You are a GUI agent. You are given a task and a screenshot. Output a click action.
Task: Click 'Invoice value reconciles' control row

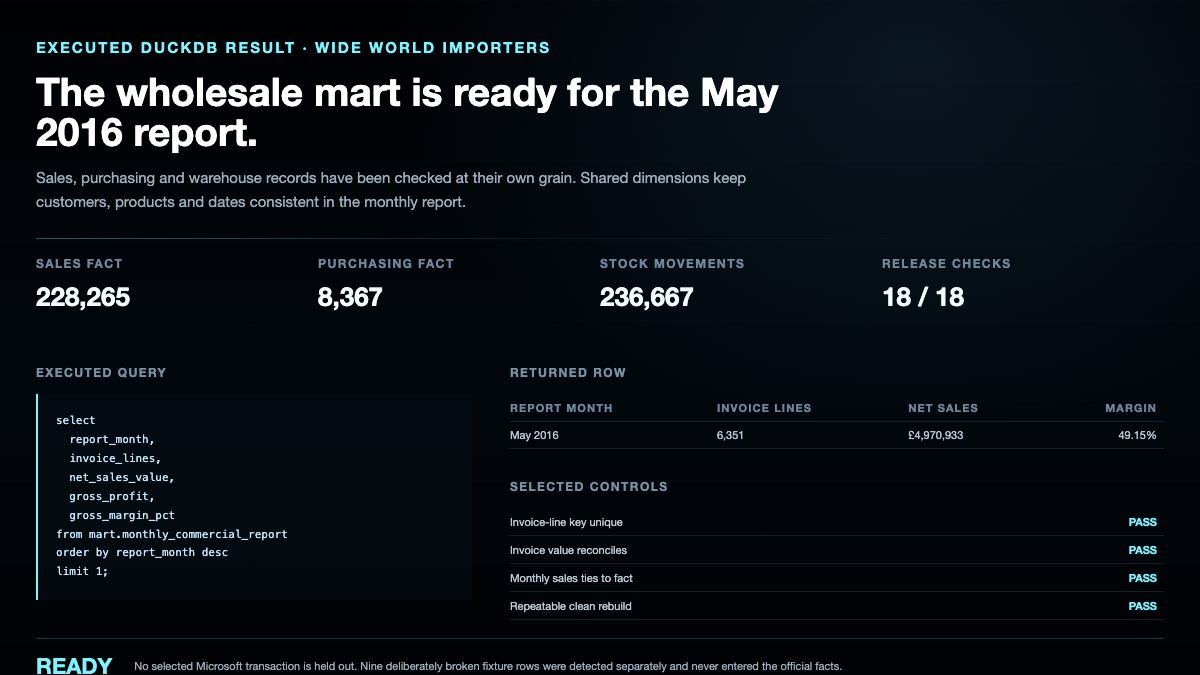pos(837,550)
